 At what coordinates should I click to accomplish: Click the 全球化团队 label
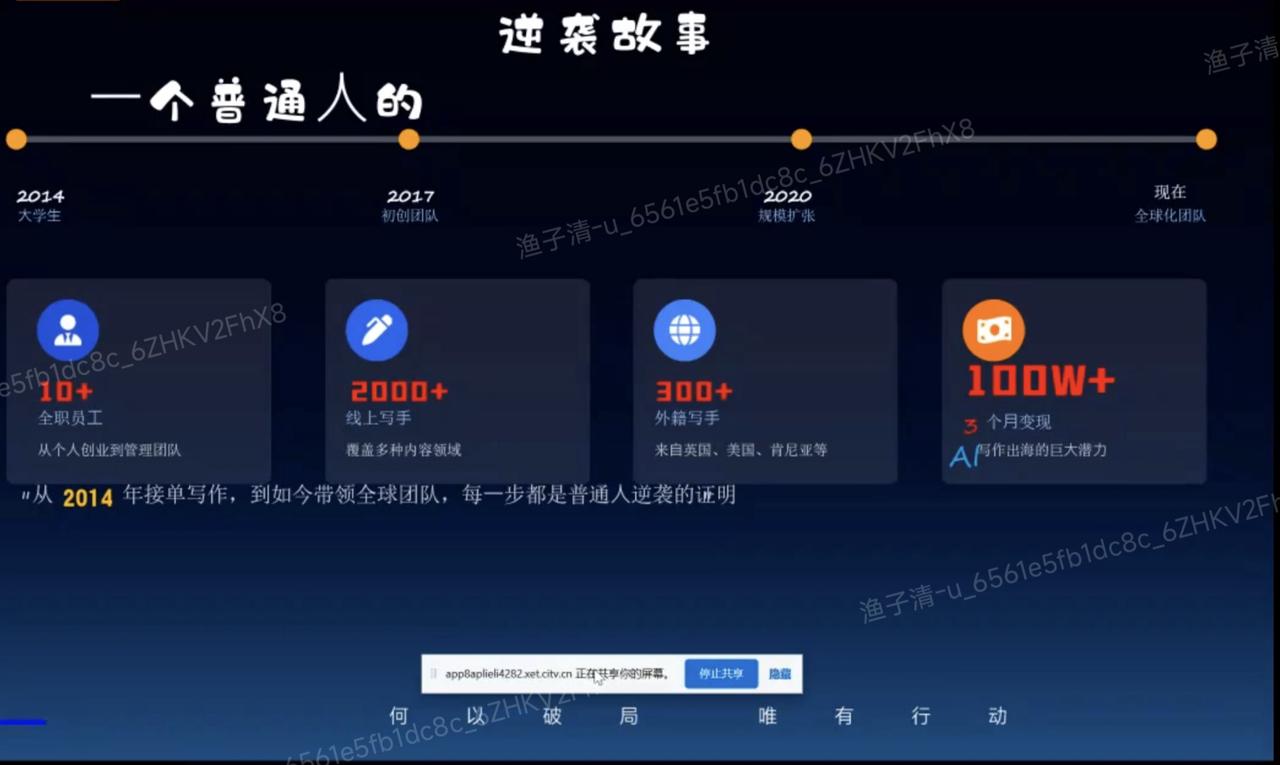point(1170,215)
